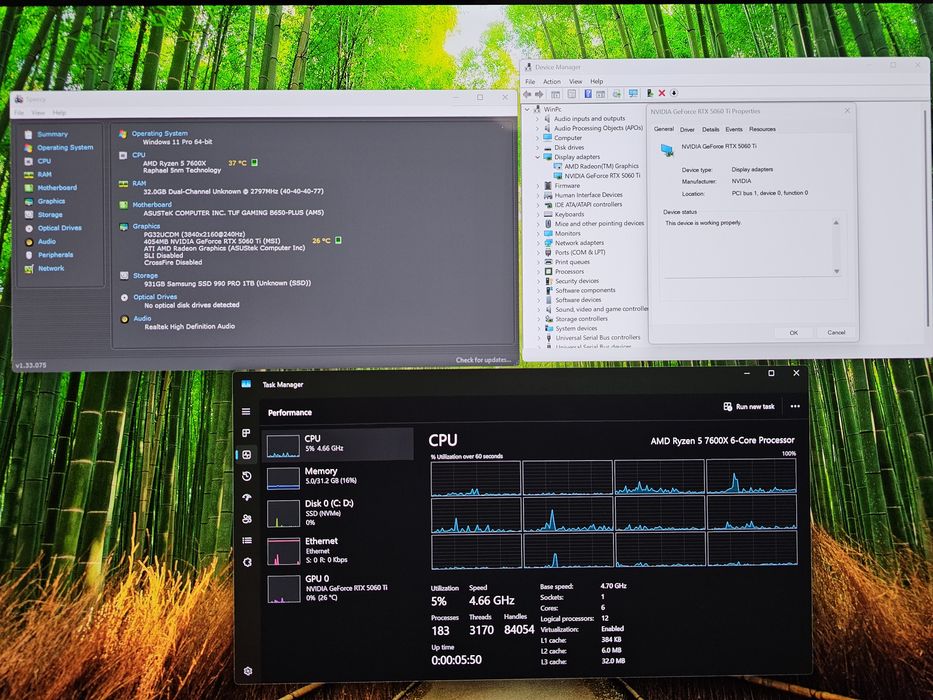The image size is (933, 700).
Task: Switch to Driver tab in RTX 5060 Ti Properties
Action: coord(687,129)
